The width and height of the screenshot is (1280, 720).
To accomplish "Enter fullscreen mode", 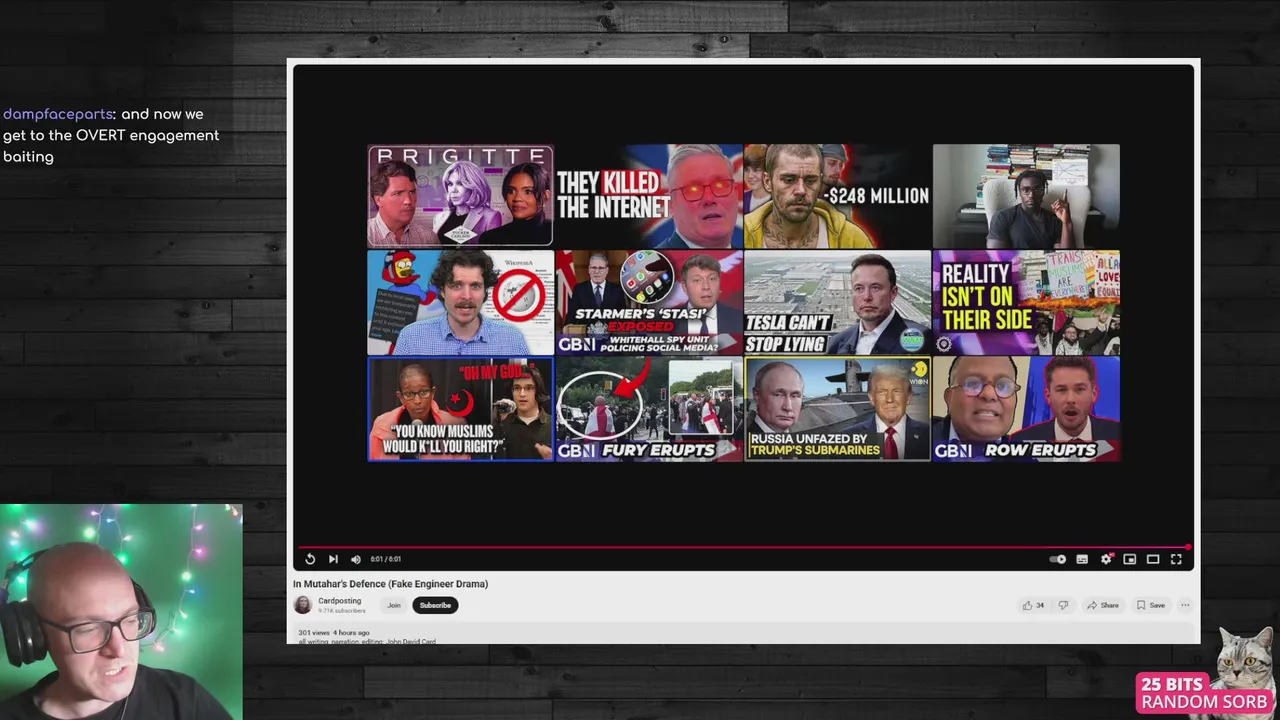I will point(1176,559).
